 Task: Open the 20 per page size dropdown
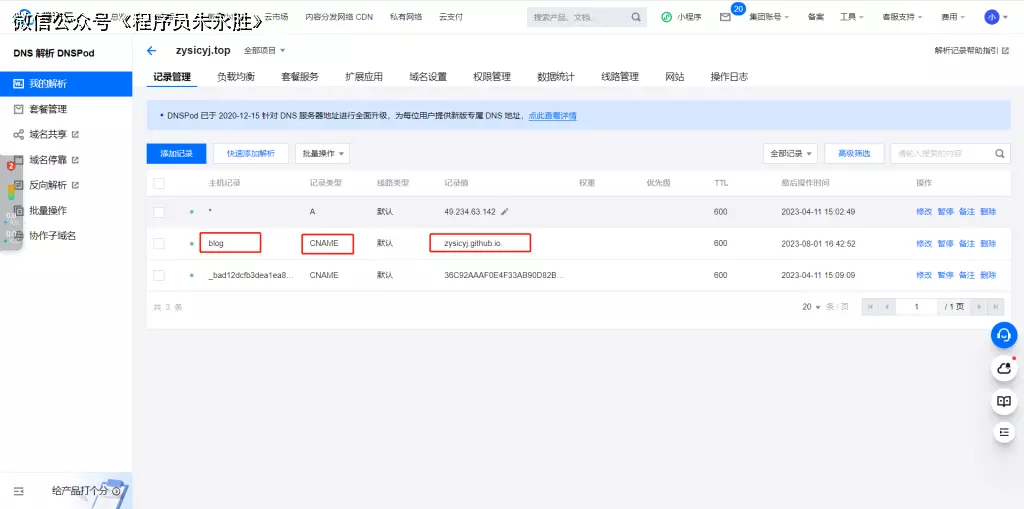(x=810, y=307)
